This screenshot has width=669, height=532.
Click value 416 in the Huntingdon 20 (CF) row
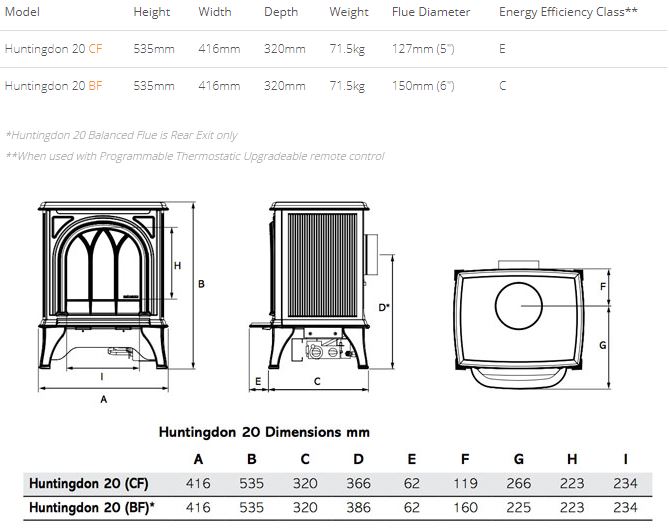[x=198, y=483]
